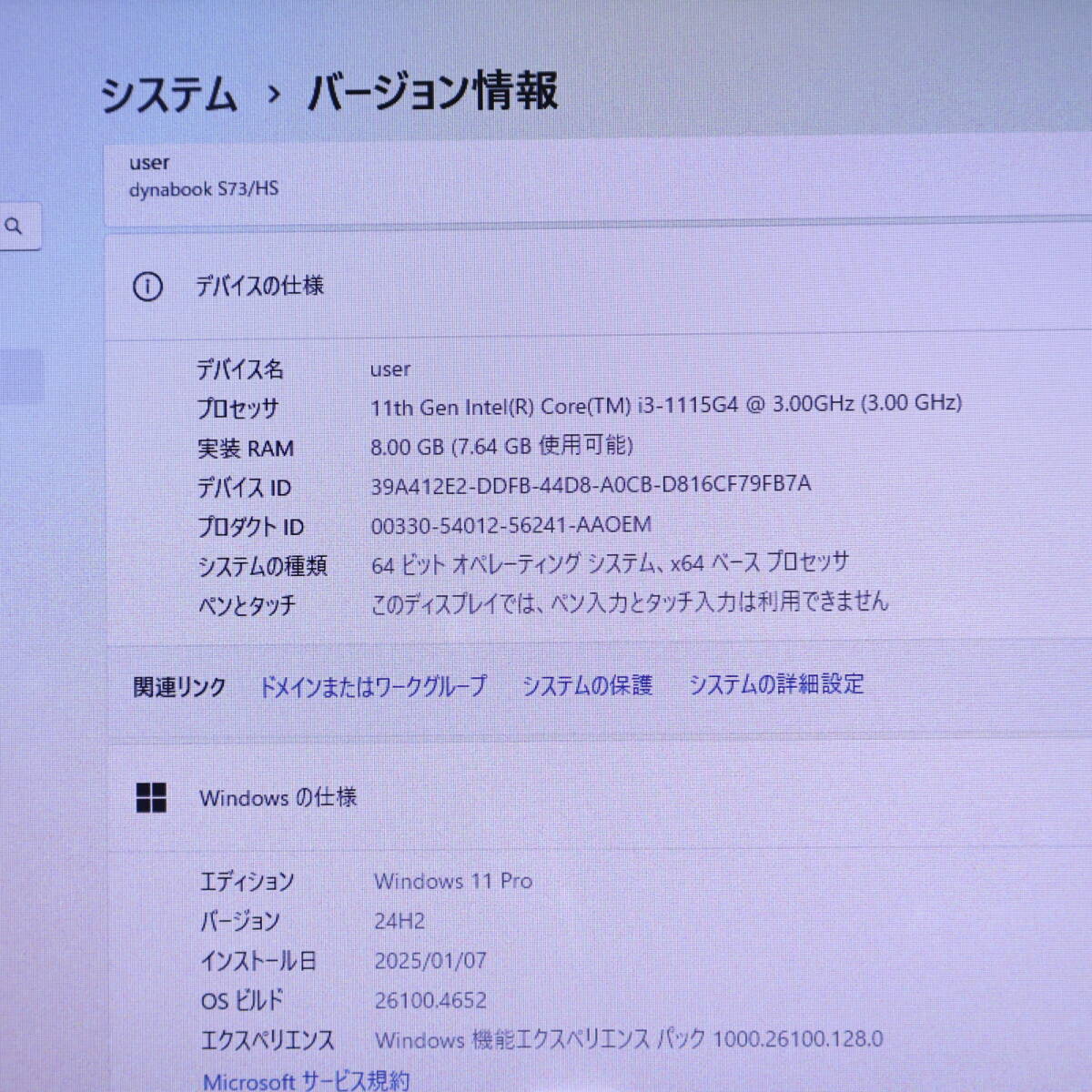Select the experience pack 1000.26100.128.0 value
Image resolution: width=1092 pixels, height=1092 pixels.
coord(629,1039)
